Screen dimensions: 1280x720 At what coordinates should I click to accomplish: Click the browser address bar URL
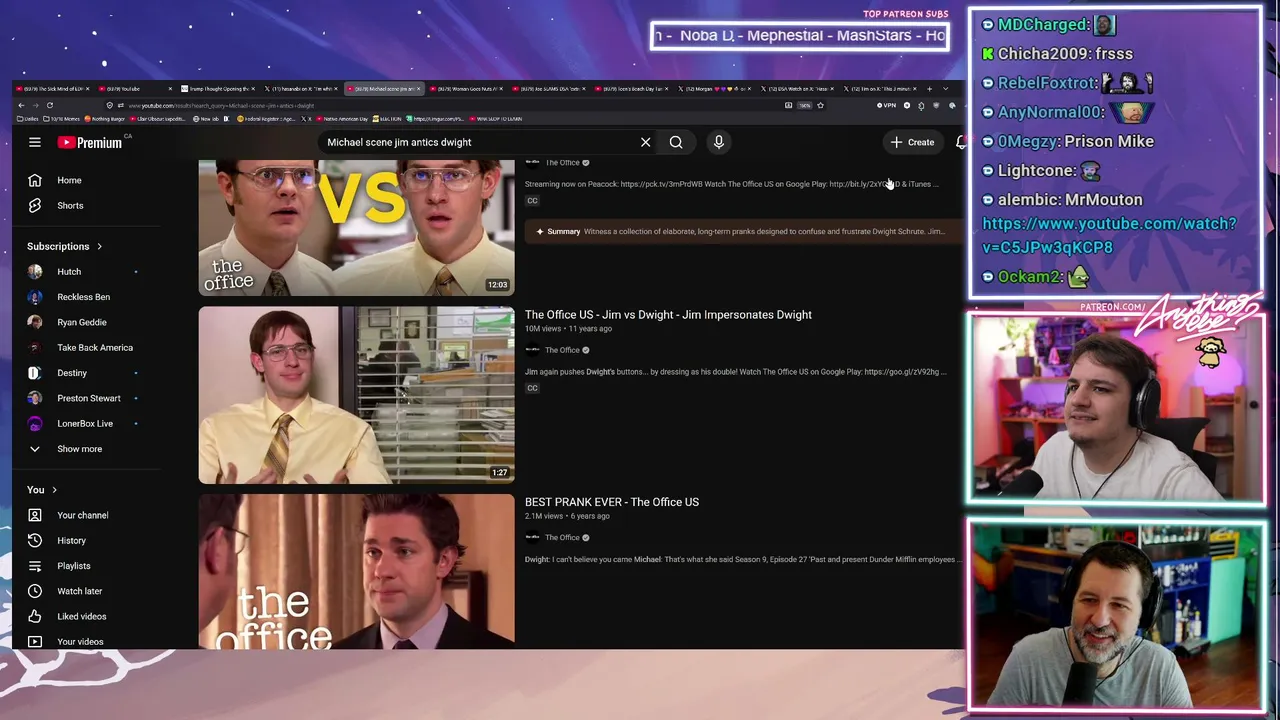coord(221,105)
